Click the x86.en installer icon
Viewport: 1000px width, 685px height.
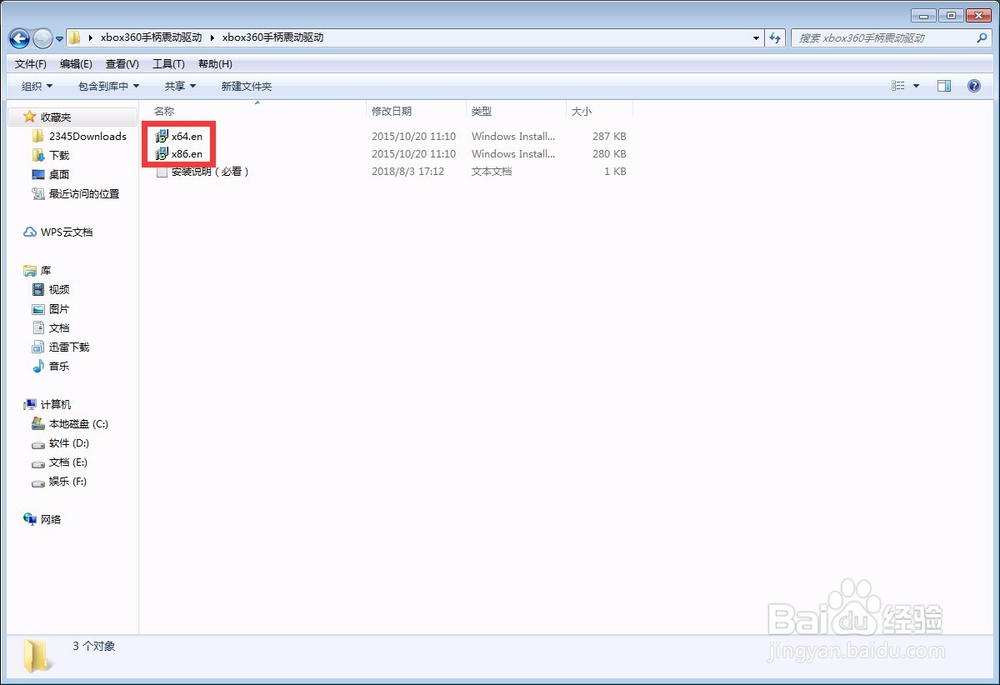point(162,154)
